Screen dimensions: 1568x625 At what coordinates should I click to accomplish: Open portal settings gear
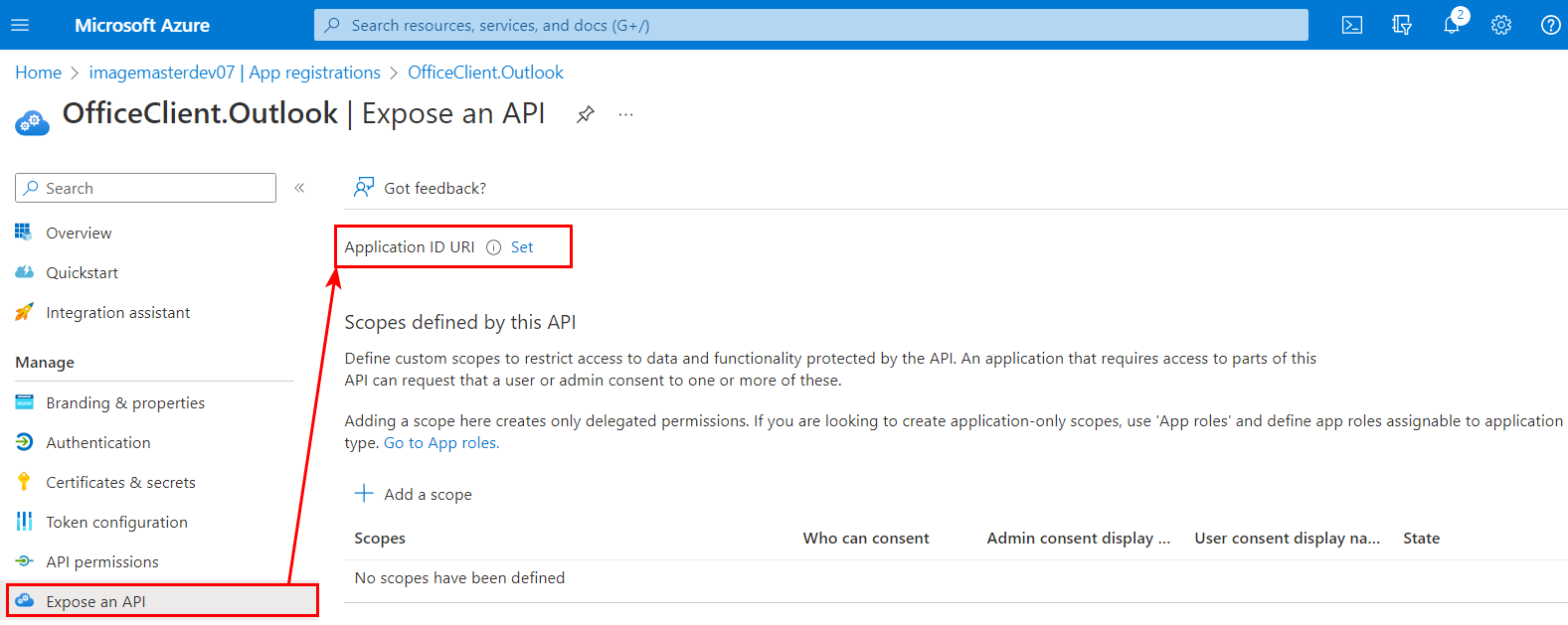point(1501,25)
